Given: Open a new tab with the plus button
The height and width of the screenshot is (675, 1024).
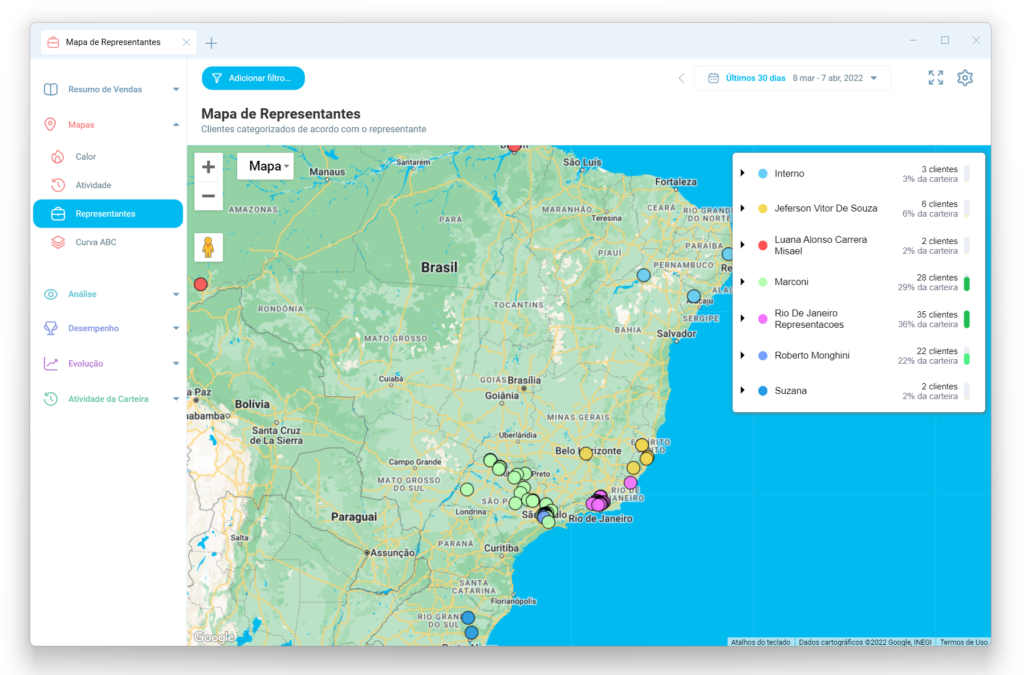Looking at the screenshot, I should pos(211,42).
